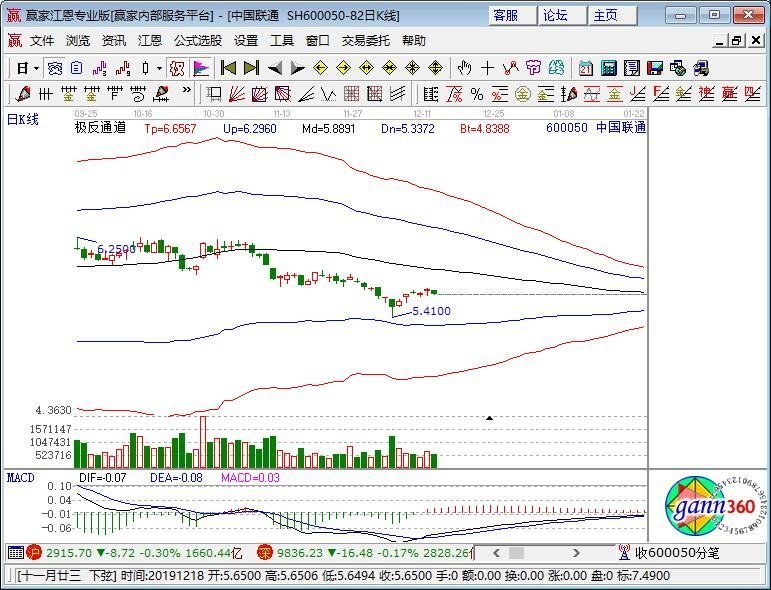Image resolution: width=771 pixels, height=590 pixels.
Task: Click the 600050 stock code text
Action: (x=566, y=128)
